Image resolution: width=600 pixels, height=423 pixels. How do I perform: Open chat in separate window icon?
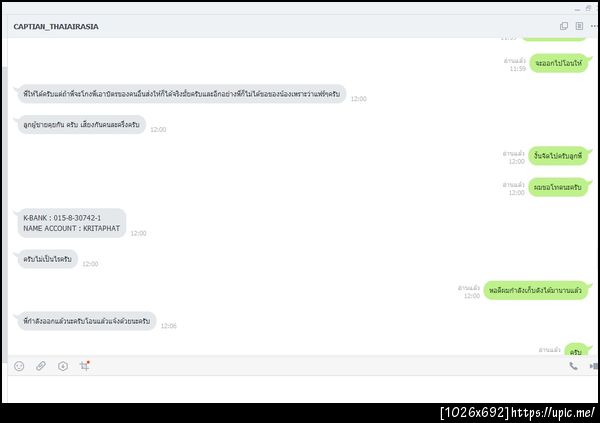[x=564, y=26]
